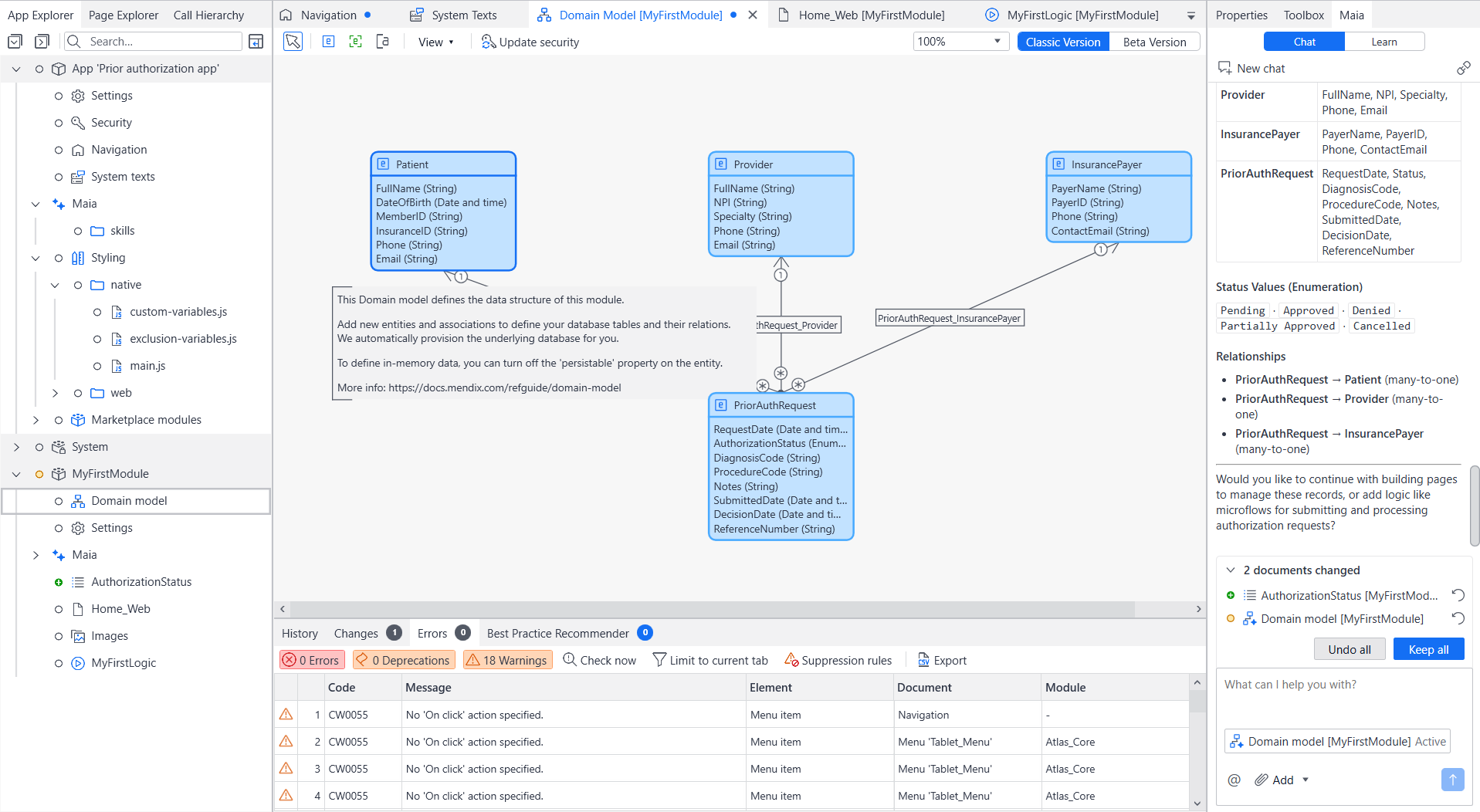Open the Best Practice Recommender tab
1480x812 pixels.
tap(569, 633)
